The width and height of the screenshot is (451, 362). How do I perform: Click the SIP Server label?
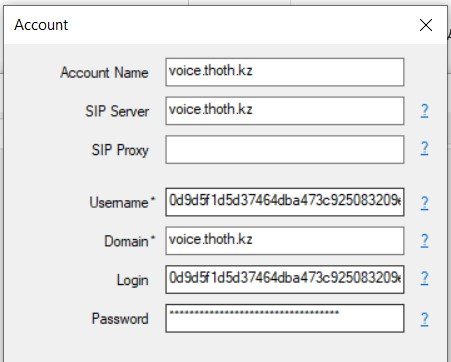[x=117, y=111]
